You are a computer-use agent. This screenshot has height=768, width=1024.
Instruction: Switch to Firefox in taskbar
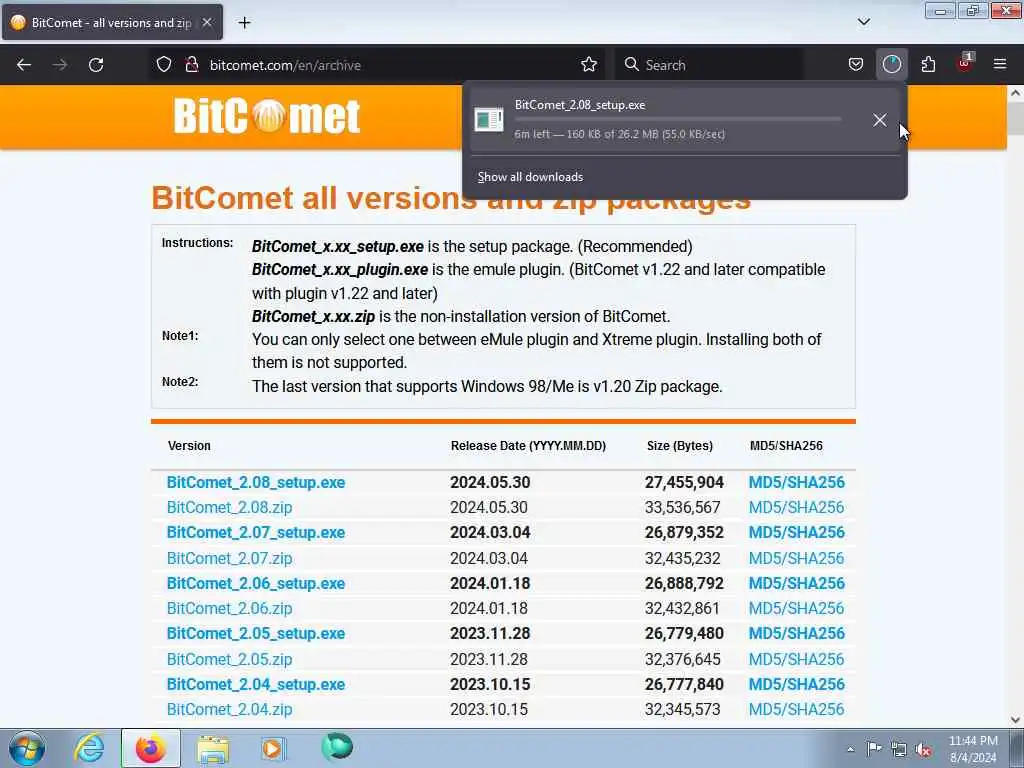point(151,748)
